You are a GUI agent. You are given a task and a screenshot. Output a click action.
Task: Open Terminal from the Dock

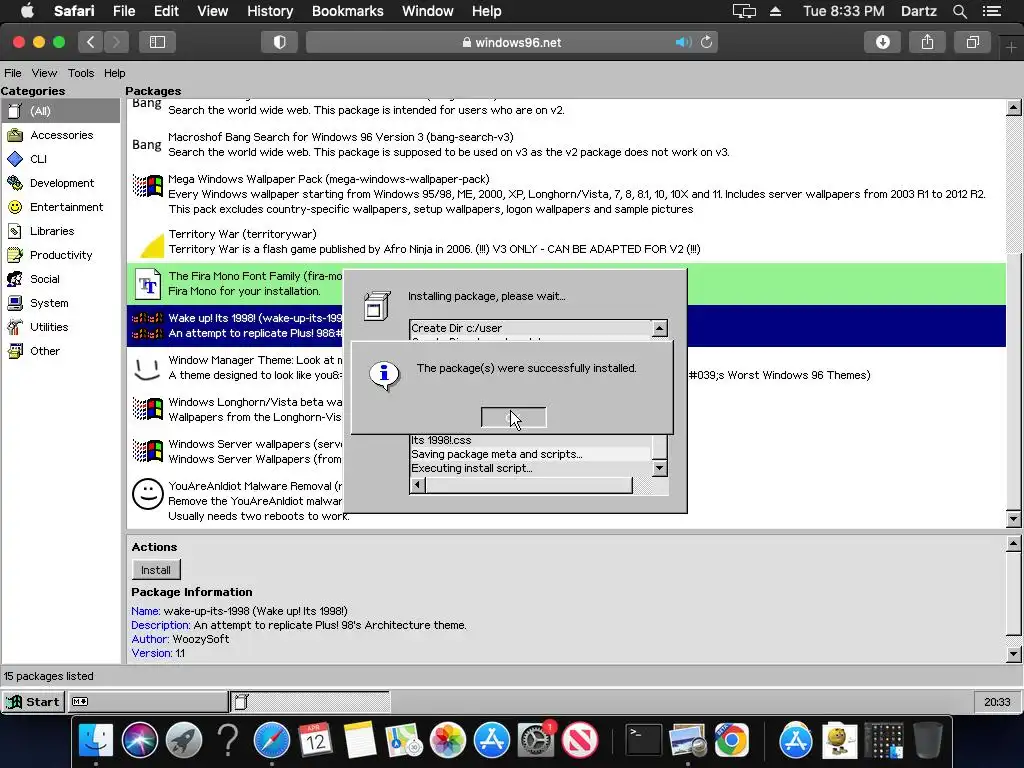pos(643,740)
